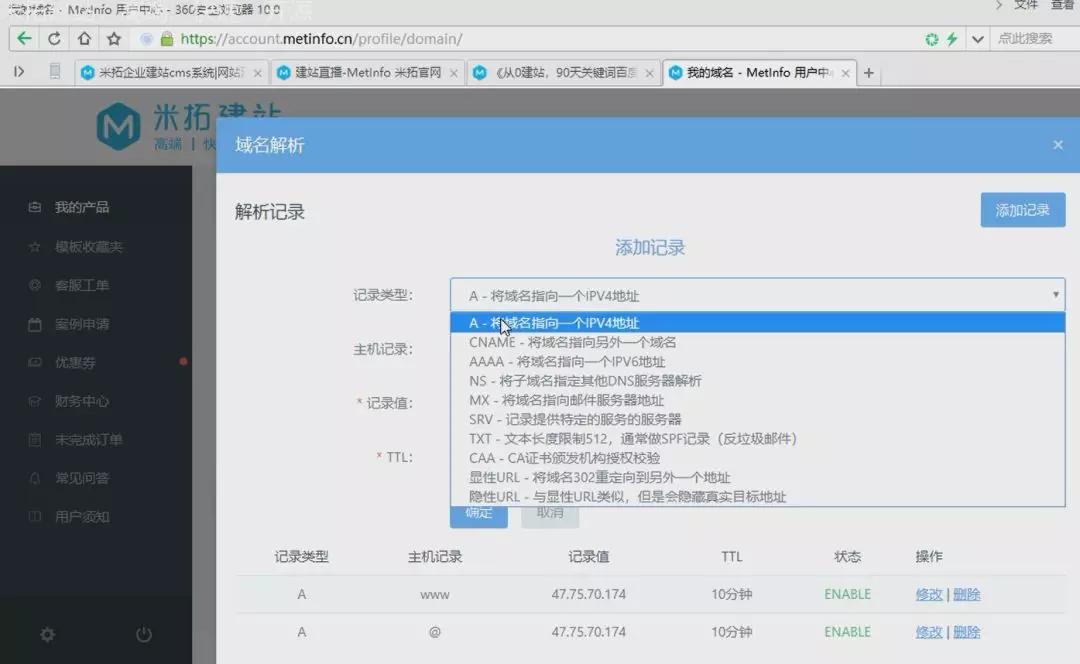Click the bookmark star icon
This screenshot has height=664, width=1080.
[114, 38]
